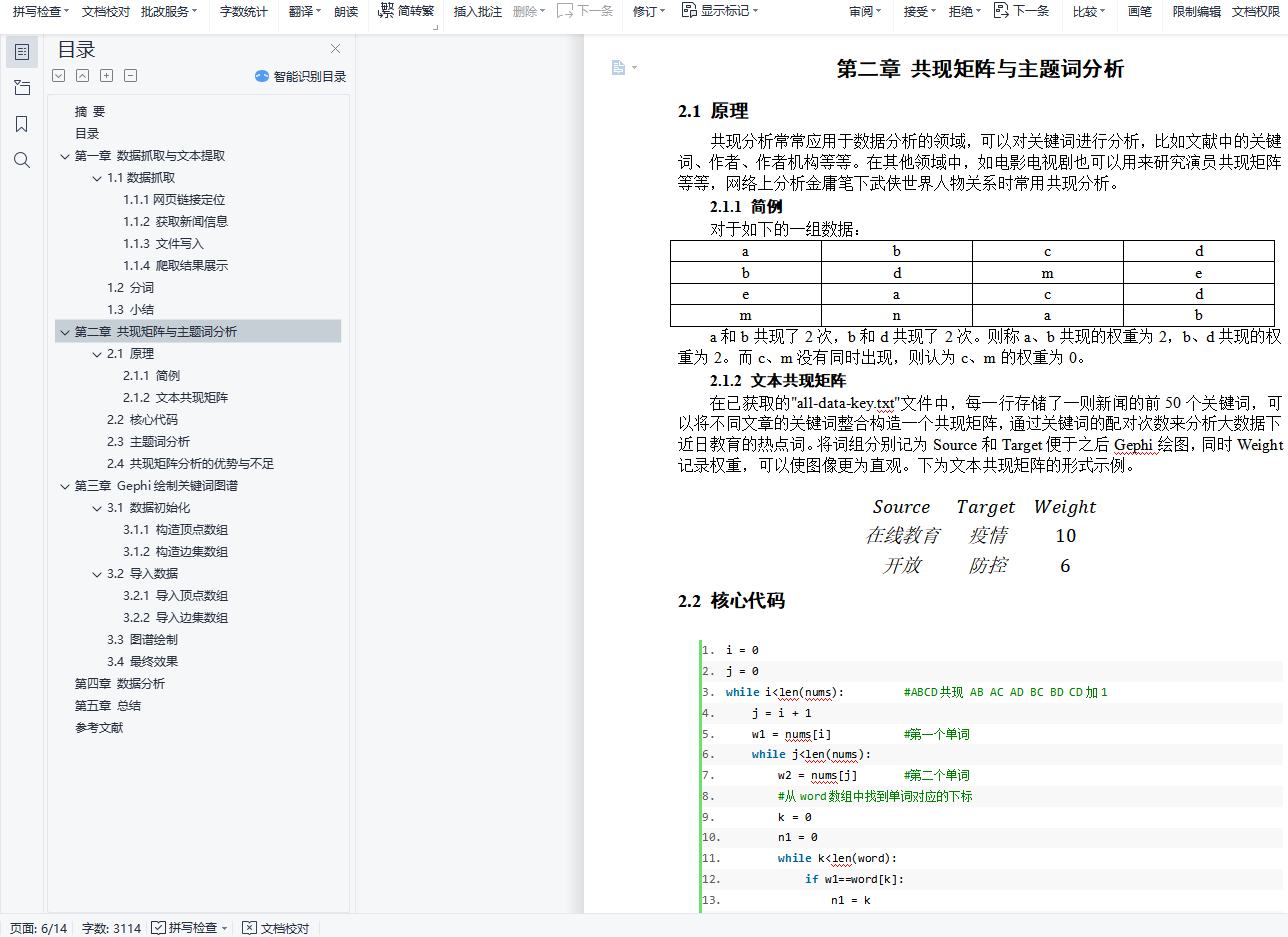Collapse the 2.1 原理 outline node
The width and height of the screenshot is (1288, 937).
click(x=97, y=354)
